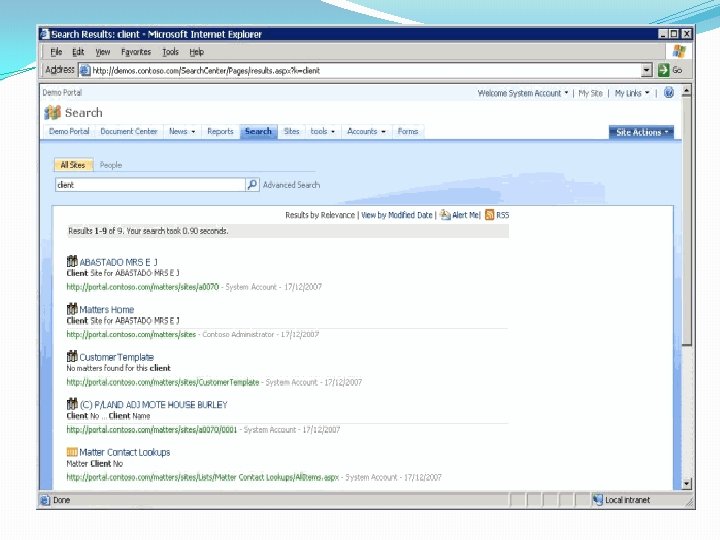This screenshot has height=540, width=720.
Task: Click the page icon next to Done in the status bar
Action: click(45, 500)
